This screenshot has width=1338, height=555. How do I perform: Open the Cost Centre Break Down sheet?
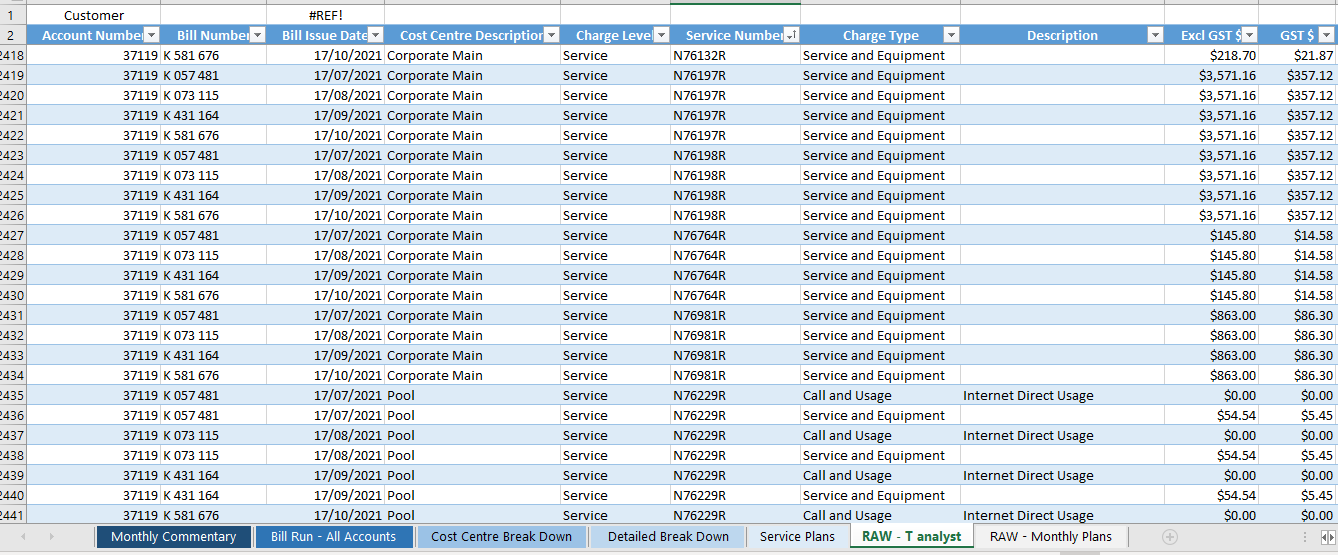click(501, 537)
